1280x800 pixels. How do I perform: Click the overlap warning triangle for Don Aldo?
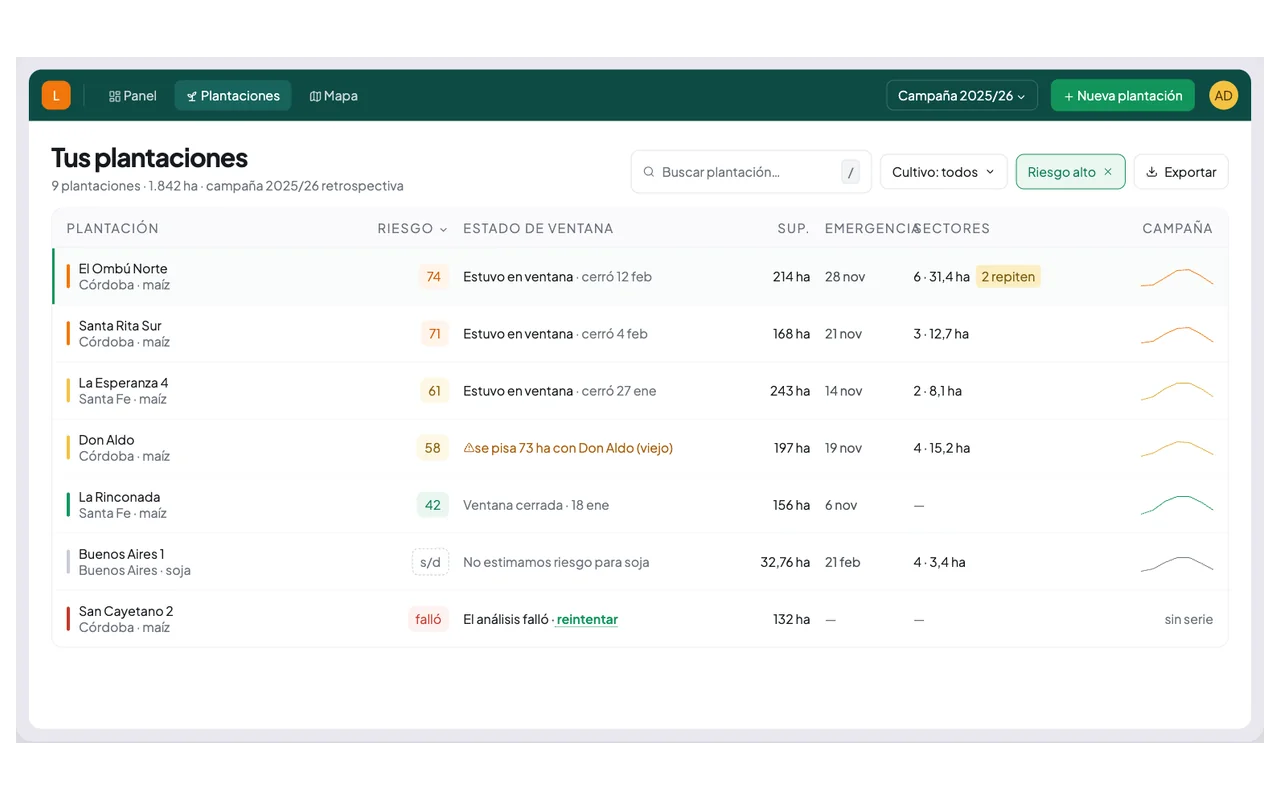point(469,448)
